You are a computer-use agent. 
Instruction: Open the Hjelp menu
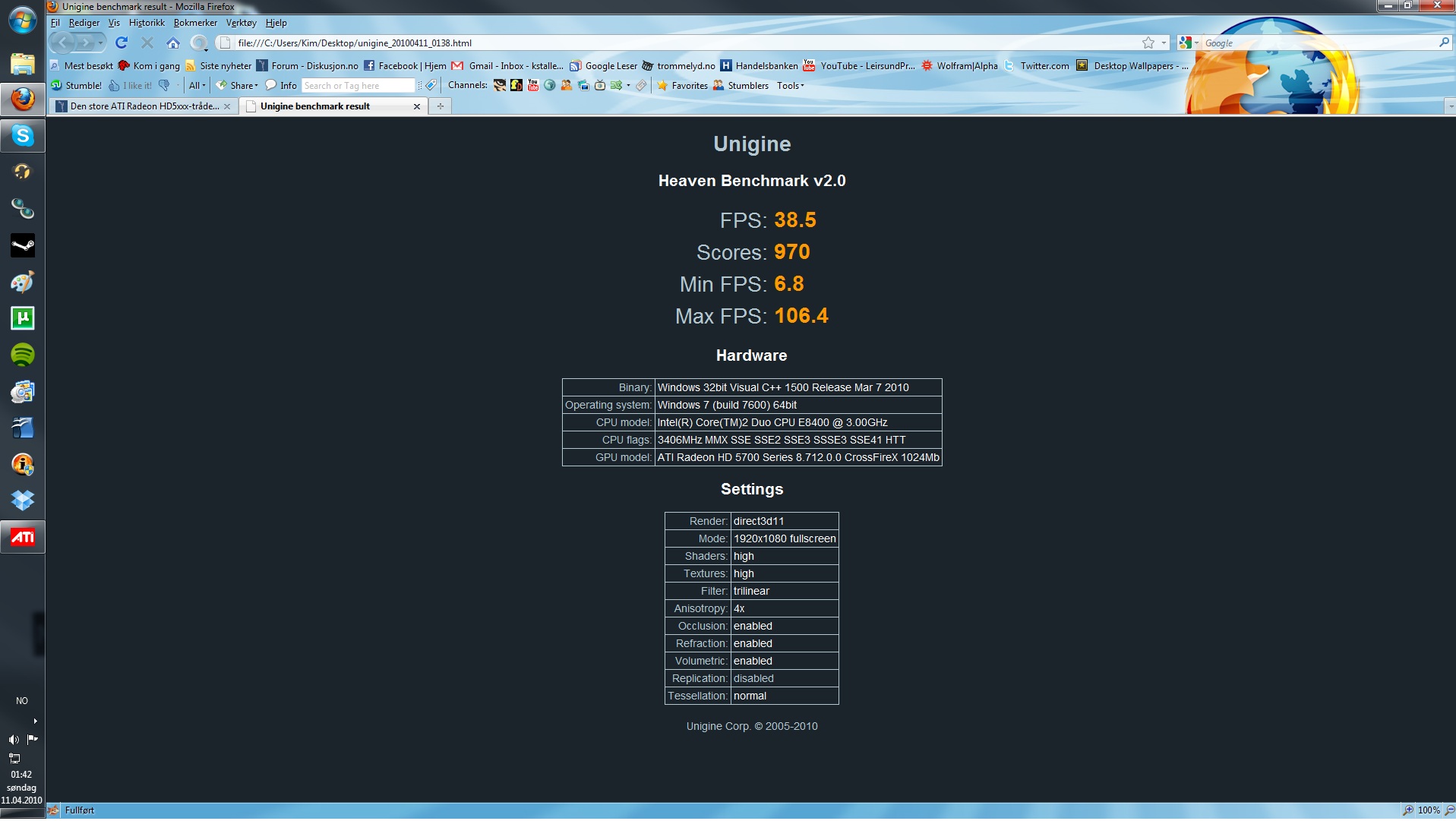tap(276, 23)
